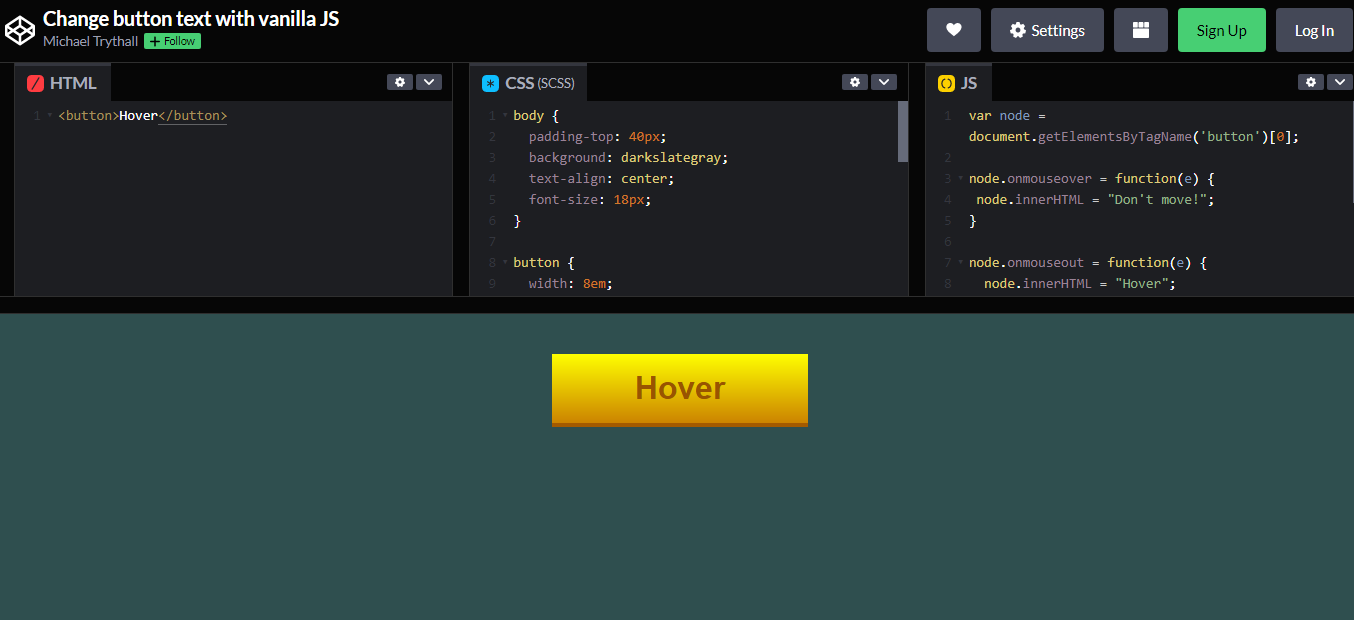The height and width of the screenshot is (620, 1354).
Task: Open pen Settings via the gear button
Action: click(1047, 29)
